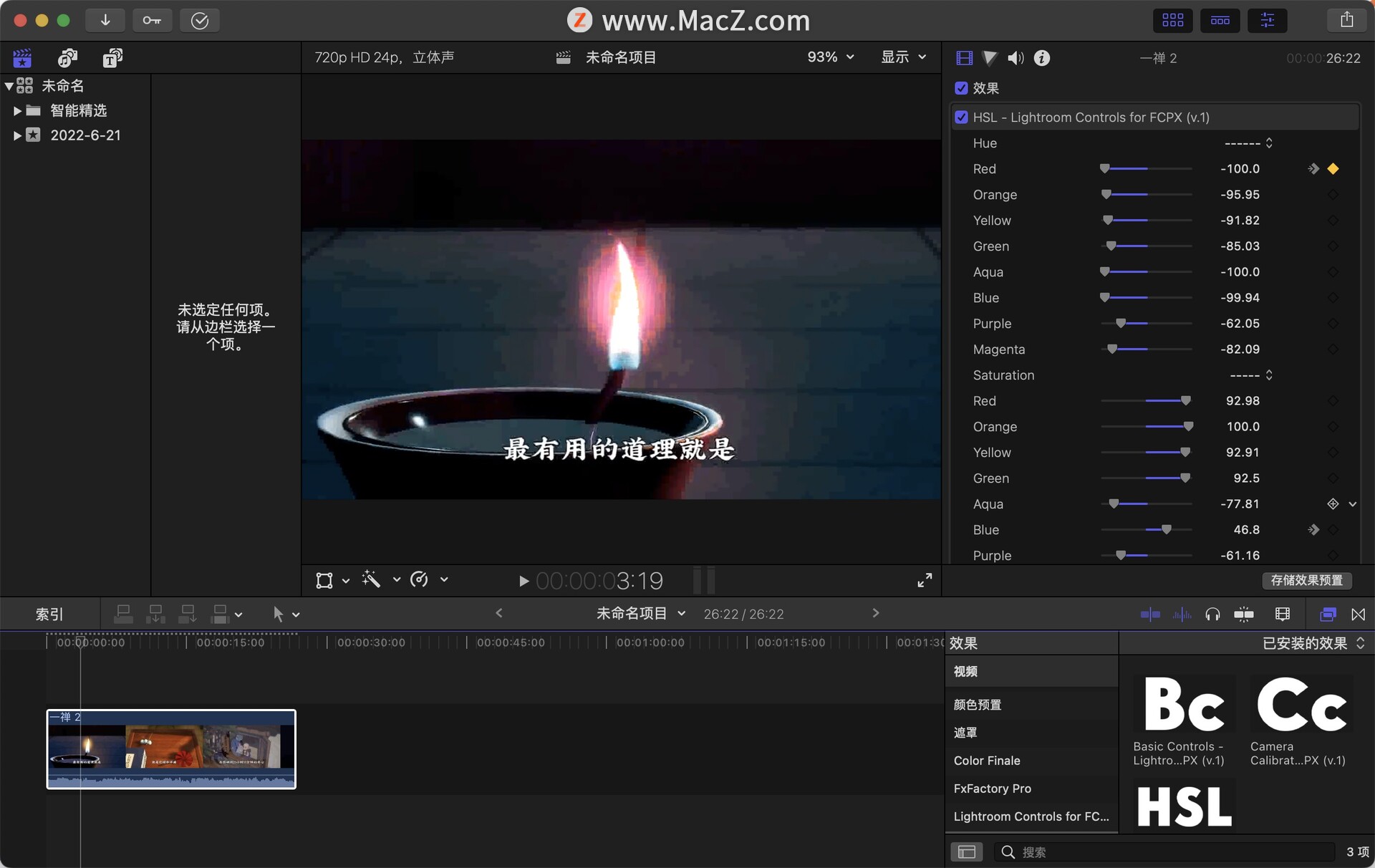Toggle the Hue Red keyframe diamond
This screenshot has height=868, width=1375.
[x=1333, y=169]
